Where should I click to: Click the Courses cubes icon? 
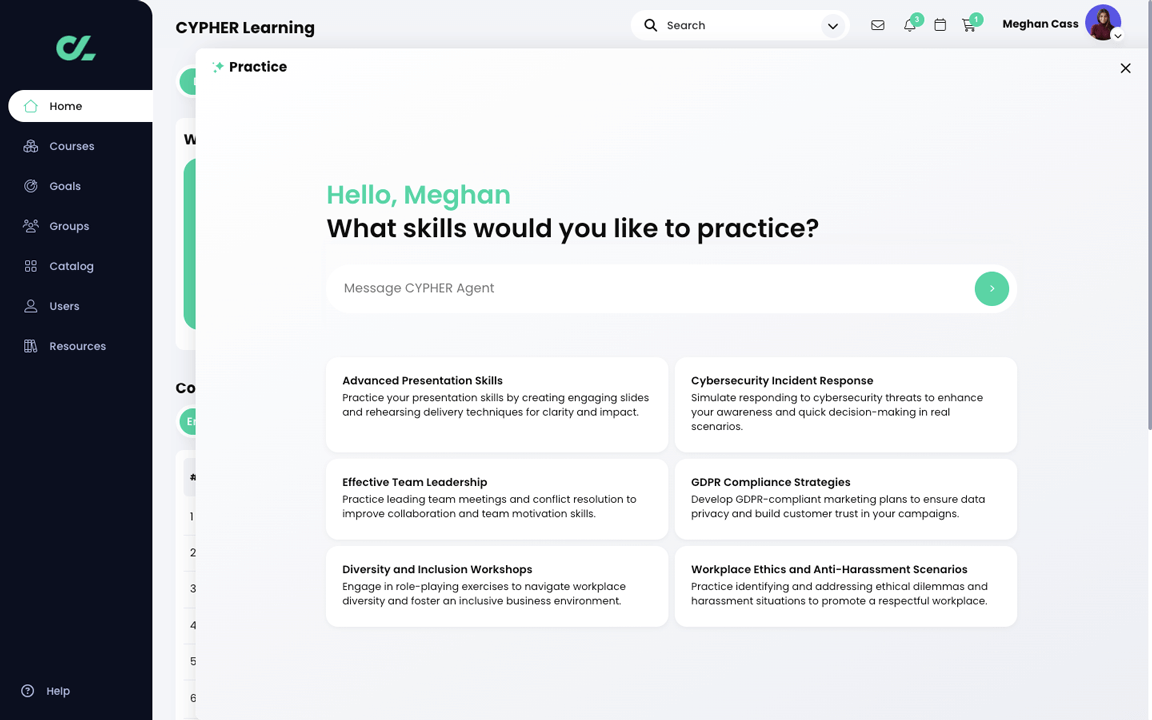[x=31, y=146]
